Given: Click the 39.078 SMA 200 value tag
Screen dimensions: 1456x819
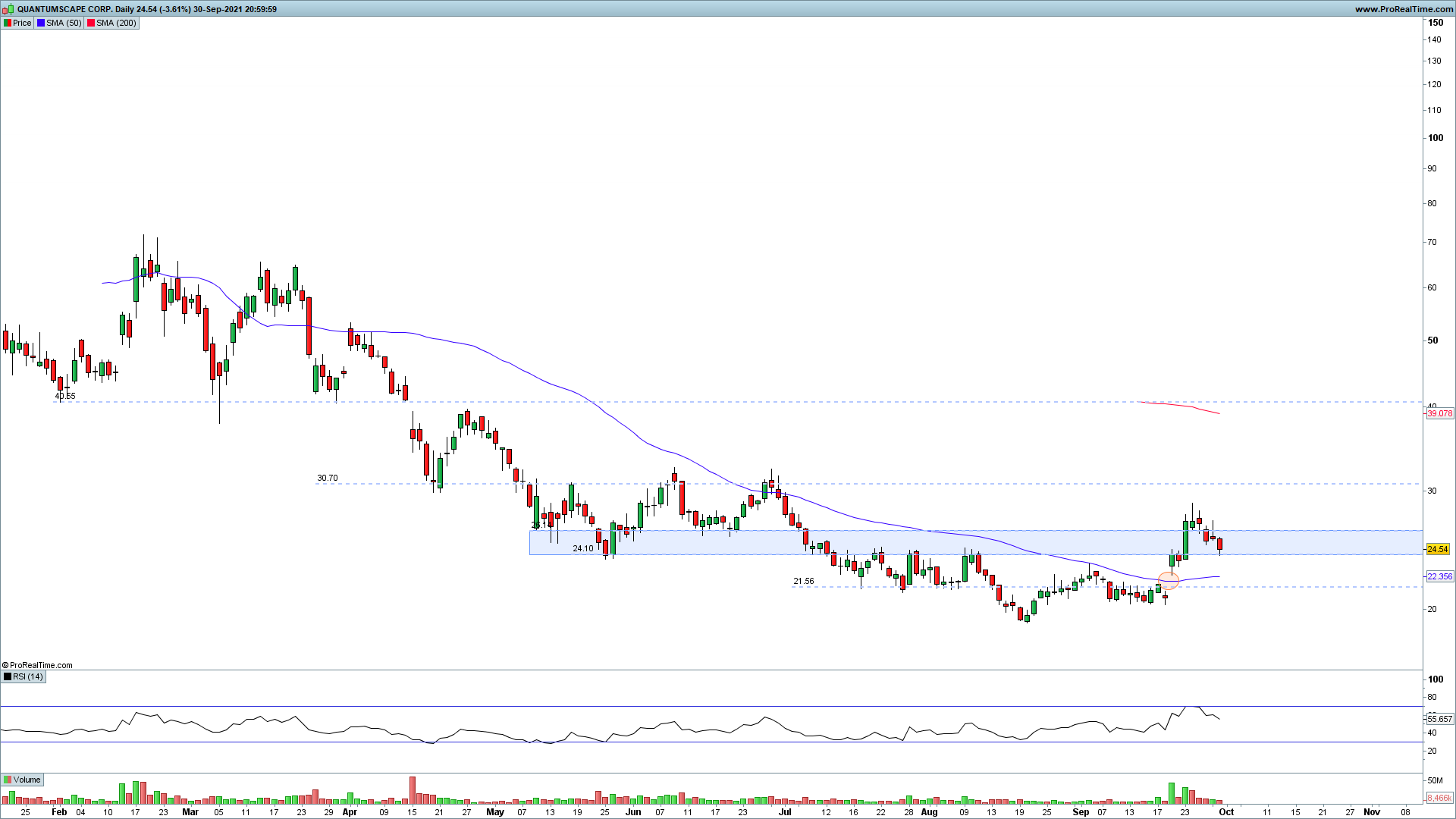Looking at the screenshot, I should [1439, 413].
